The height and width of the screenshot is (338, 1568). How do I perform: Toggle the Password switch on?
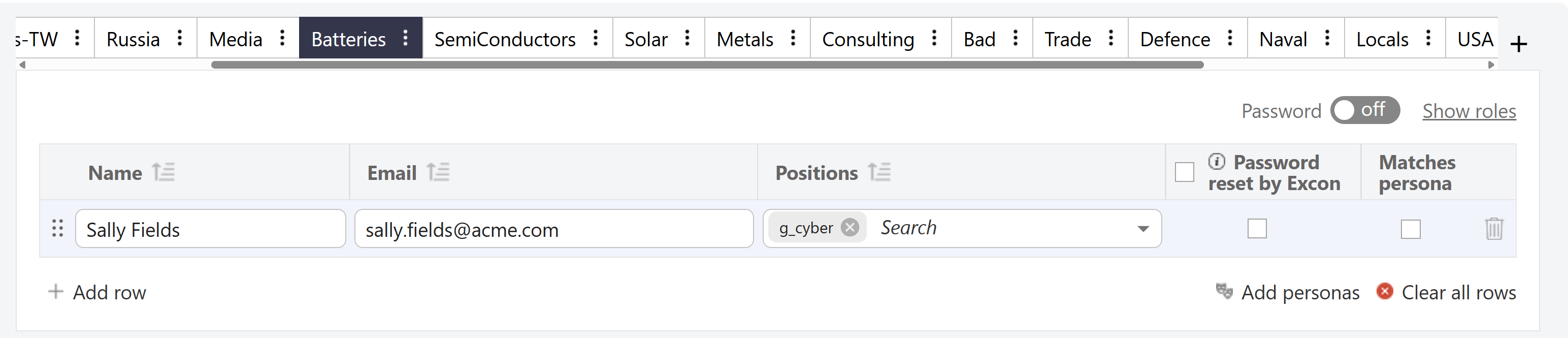pos(1365,110)
